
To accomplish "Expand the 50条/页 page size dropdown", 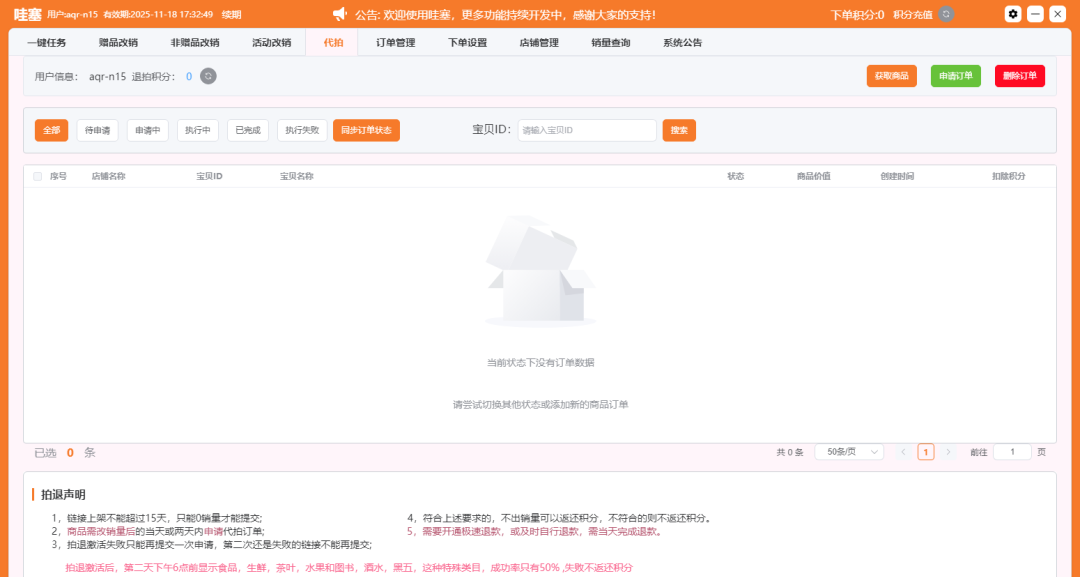I will [x=849, y=452].
